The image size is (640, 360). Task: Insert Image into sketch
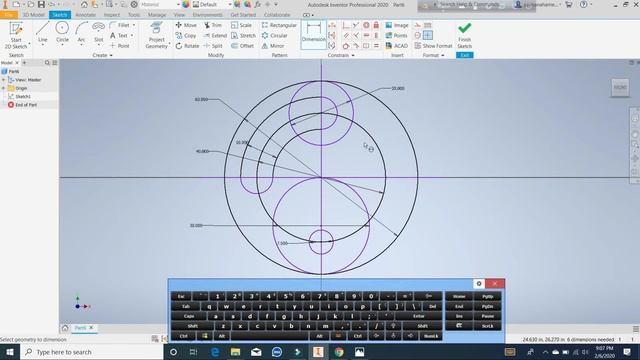point(397,25)
